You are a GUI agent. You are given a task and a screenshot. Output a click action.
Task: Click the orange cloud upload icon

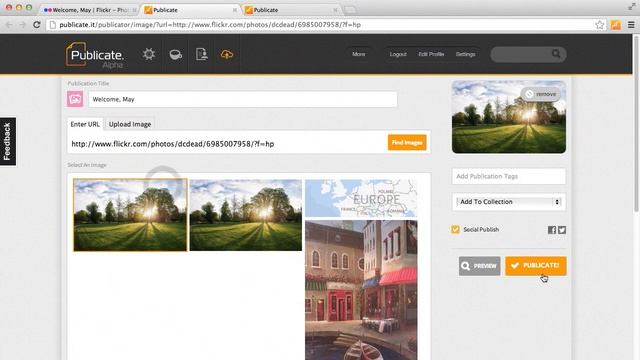coord(227,54)
